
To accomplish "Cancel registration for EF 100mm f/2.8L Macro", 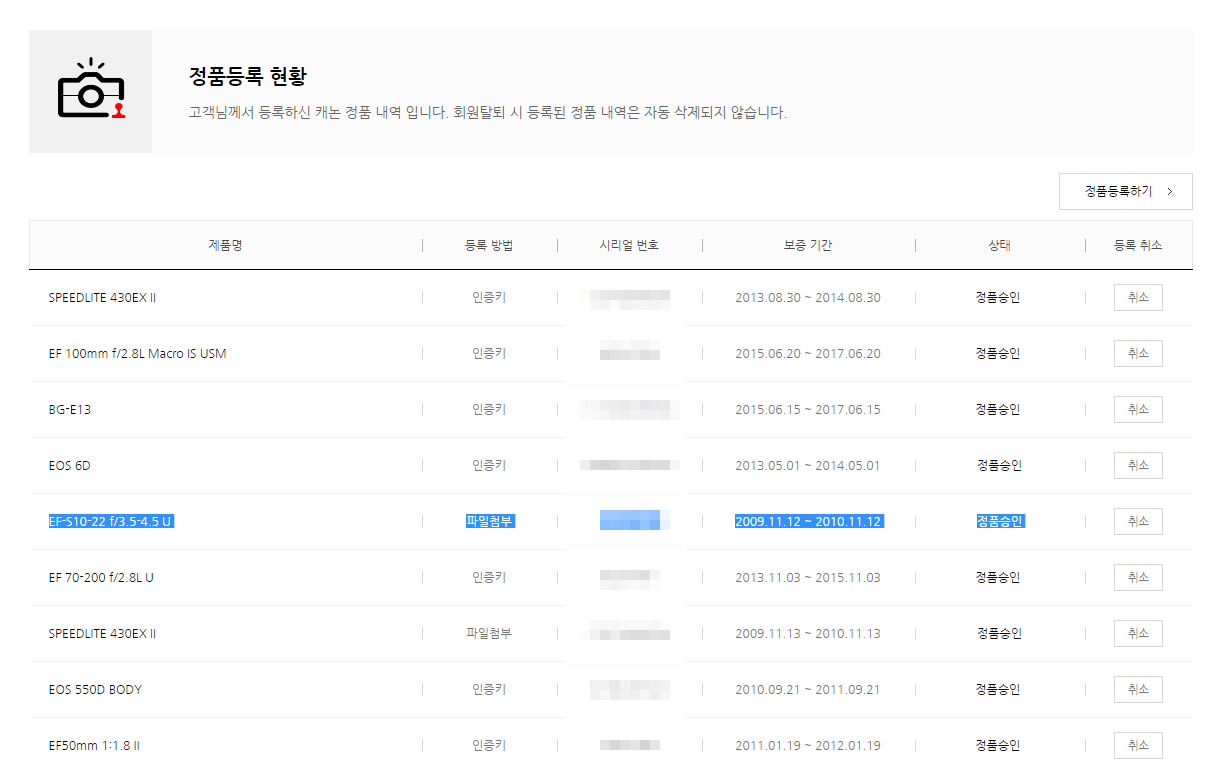I will 1137,353.
